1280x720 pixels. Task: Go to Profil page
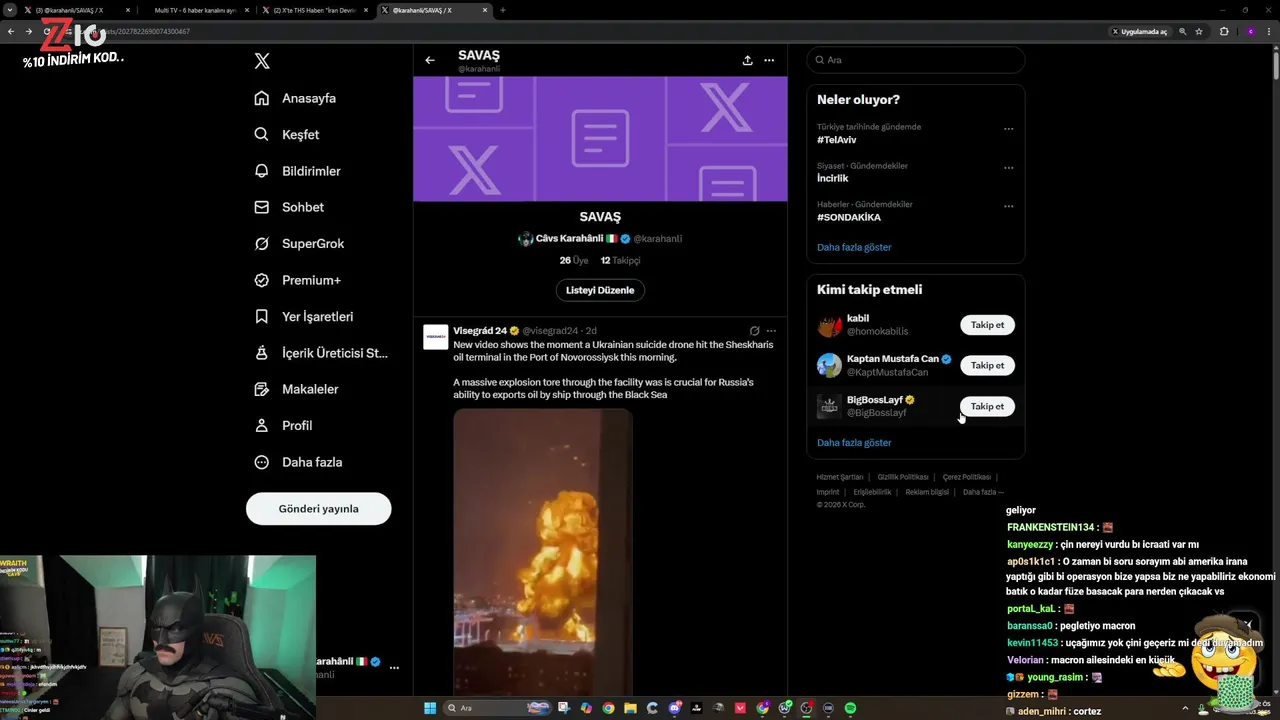coord(283,425)
